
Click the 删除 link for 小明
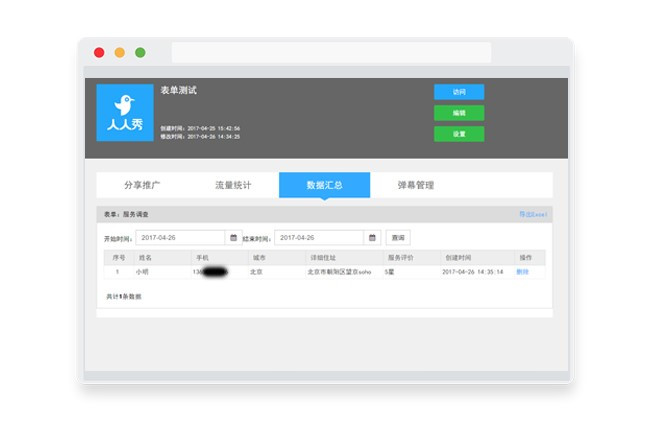tap(522, 272)
